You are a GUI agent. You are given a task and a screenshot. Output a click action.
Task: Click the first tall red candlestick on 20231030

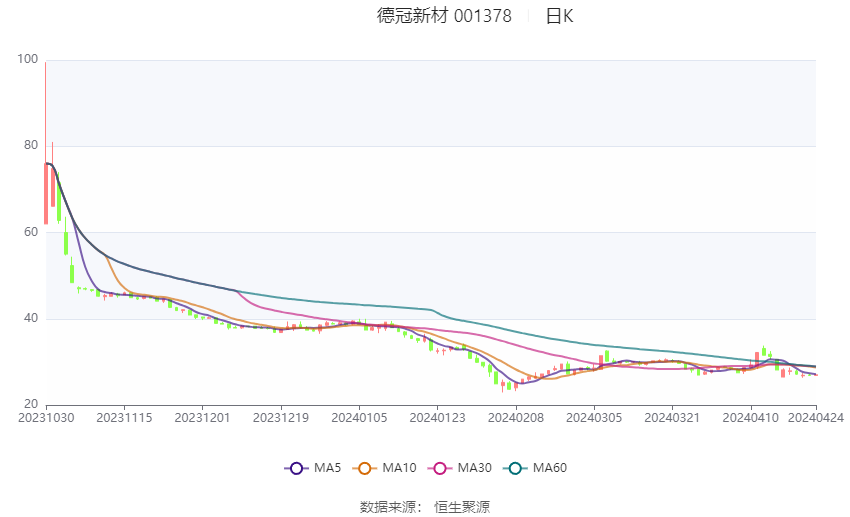click(46, 193)
